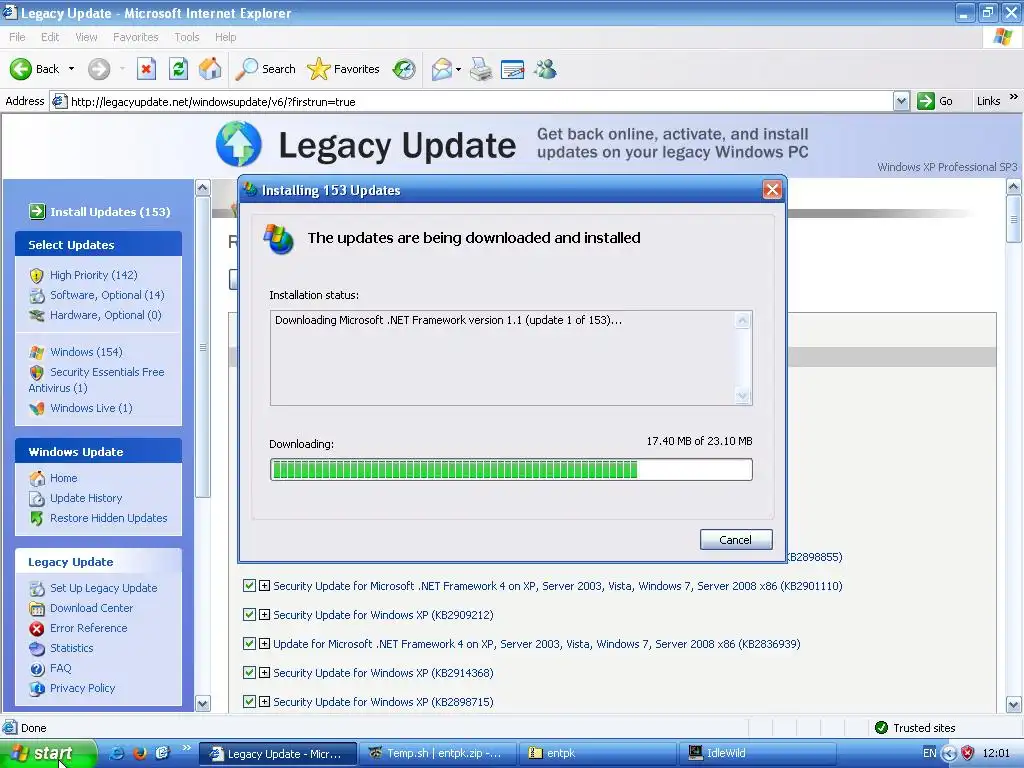Open the Privacy Policy link
The image size is (1024, 768).
tap(82, 688)
